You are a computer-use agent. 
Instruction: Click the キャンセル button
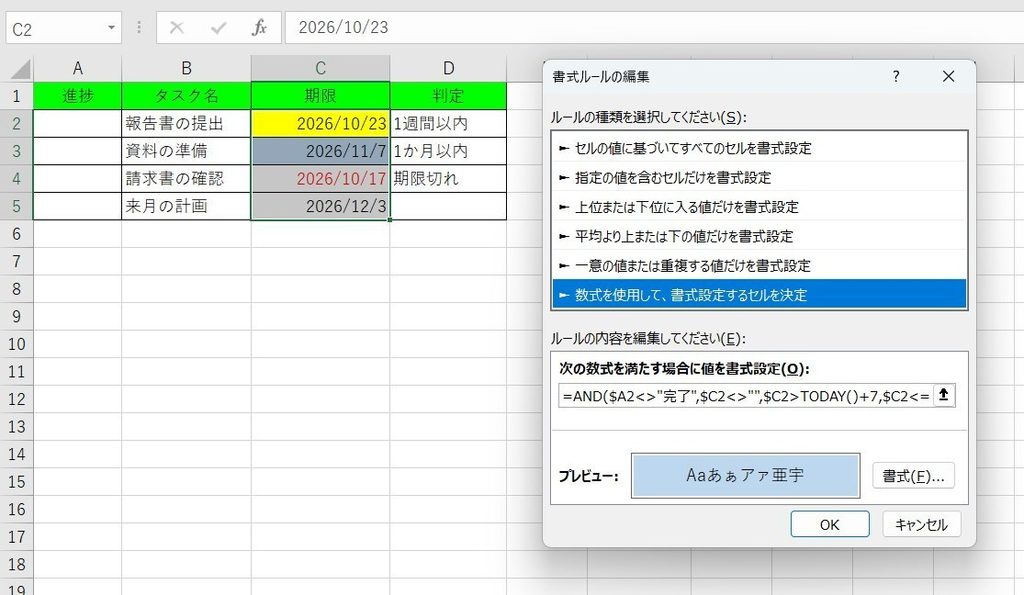point(921,524)
